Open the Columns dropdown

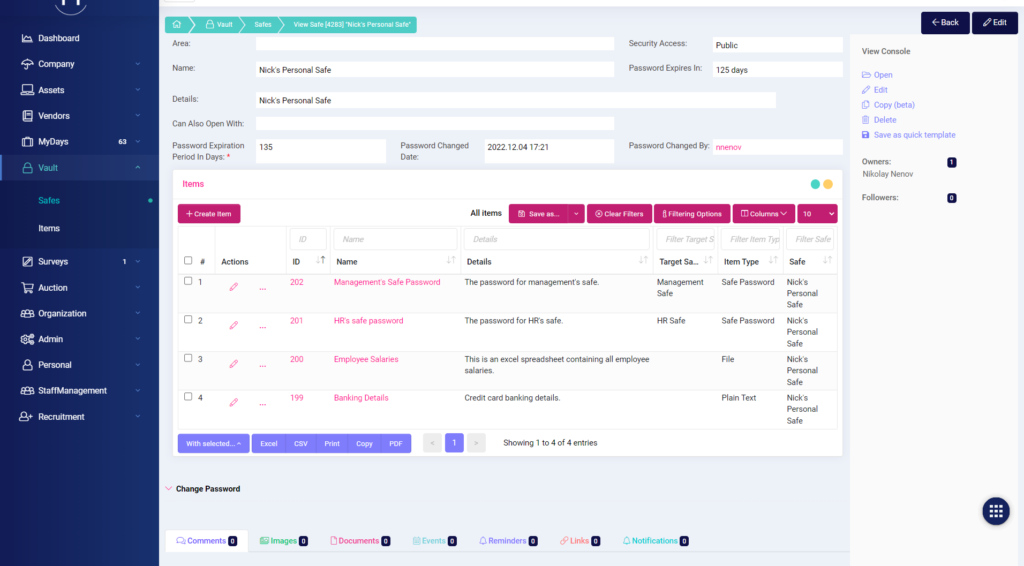(764, 214)
